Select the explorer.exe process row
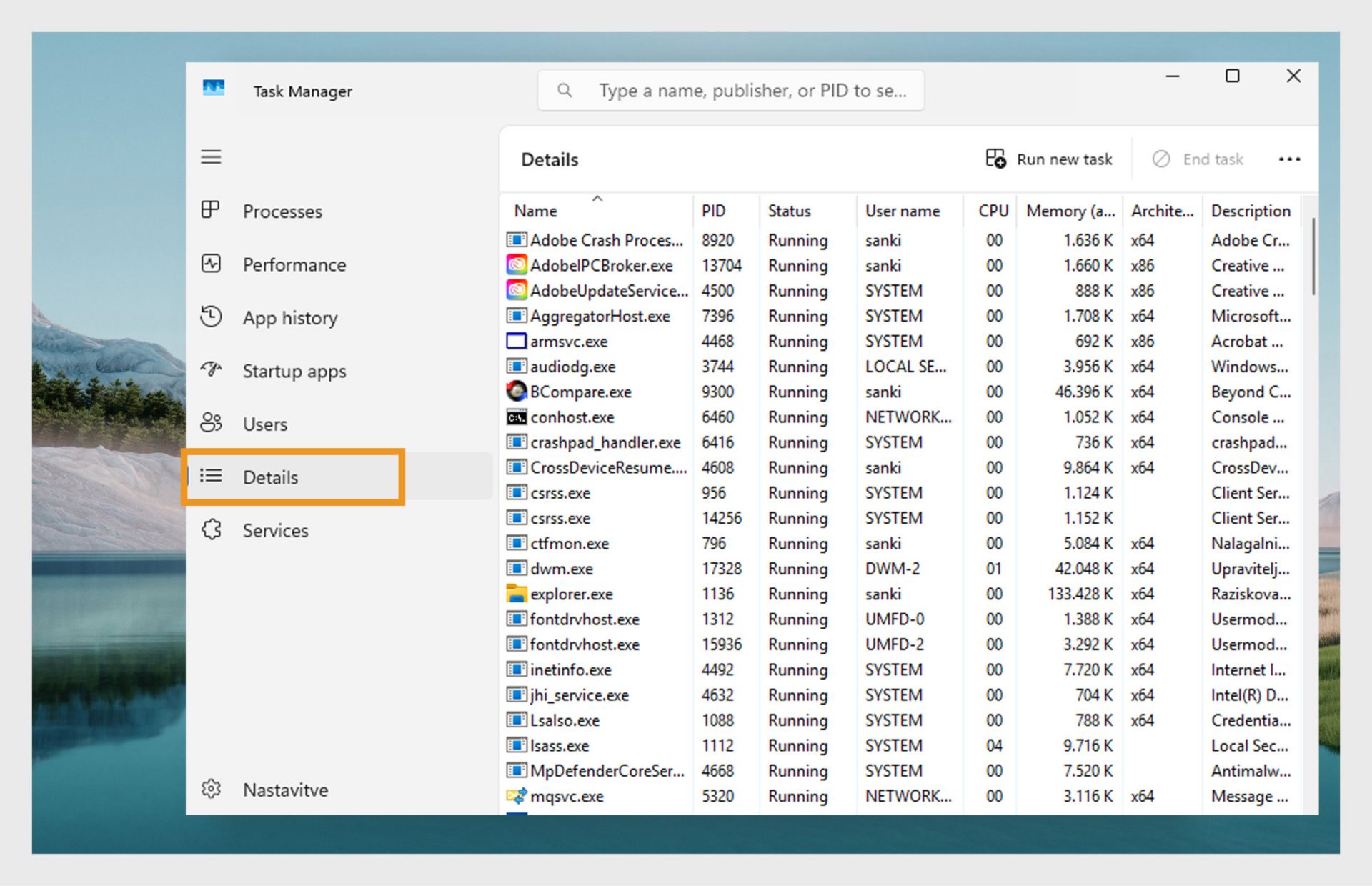This screenshot has height=886, width=1372. tap(572, 594)
